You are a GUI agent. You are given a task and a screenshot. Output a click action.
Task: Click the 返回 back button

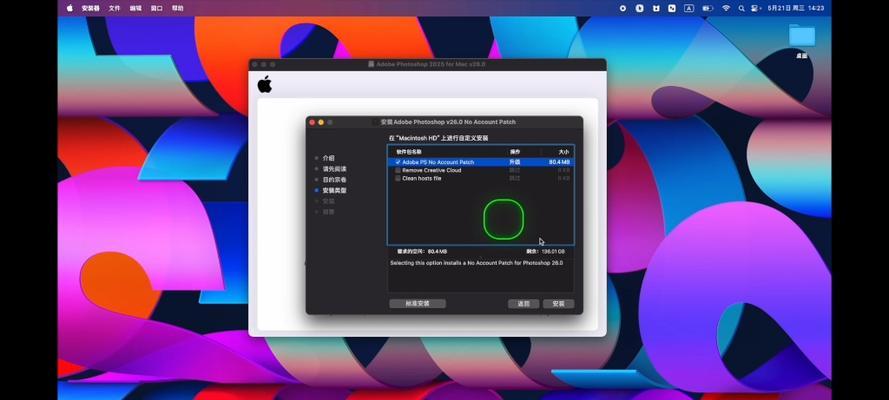(523, 303)
